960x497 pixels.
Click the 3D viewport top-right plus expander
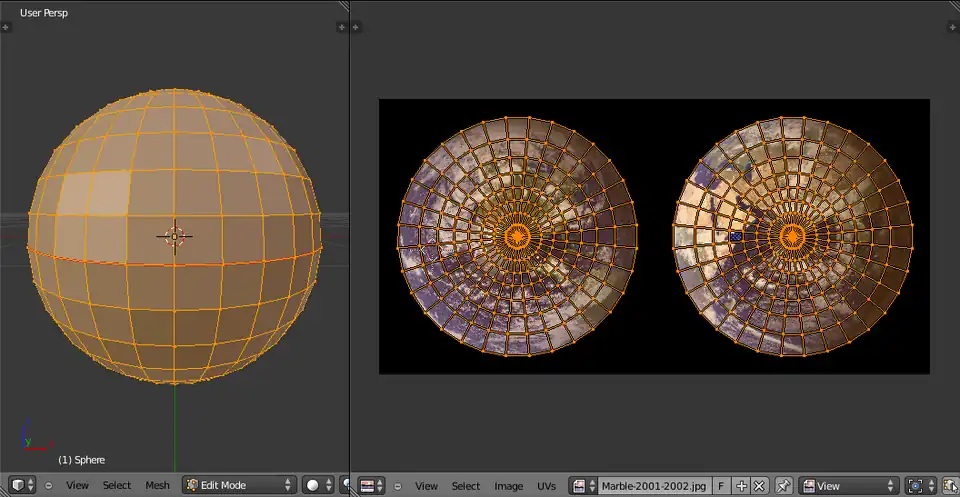[341, 28]
